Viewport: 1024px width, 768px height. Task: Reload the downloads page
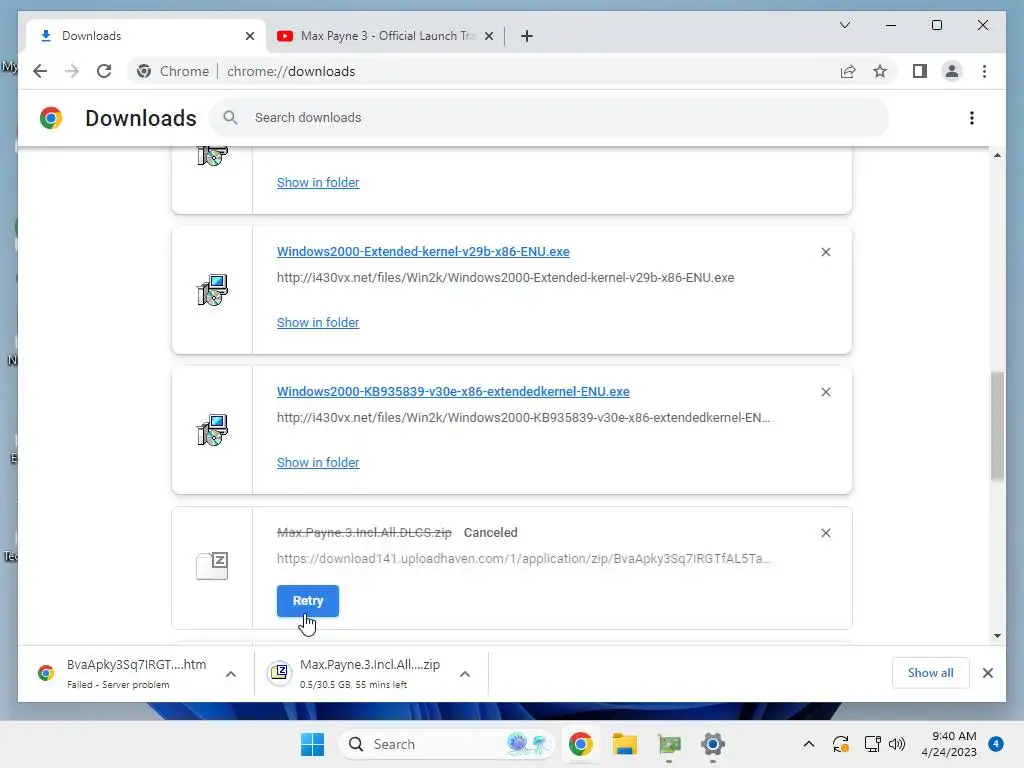(x=104, y=71)
